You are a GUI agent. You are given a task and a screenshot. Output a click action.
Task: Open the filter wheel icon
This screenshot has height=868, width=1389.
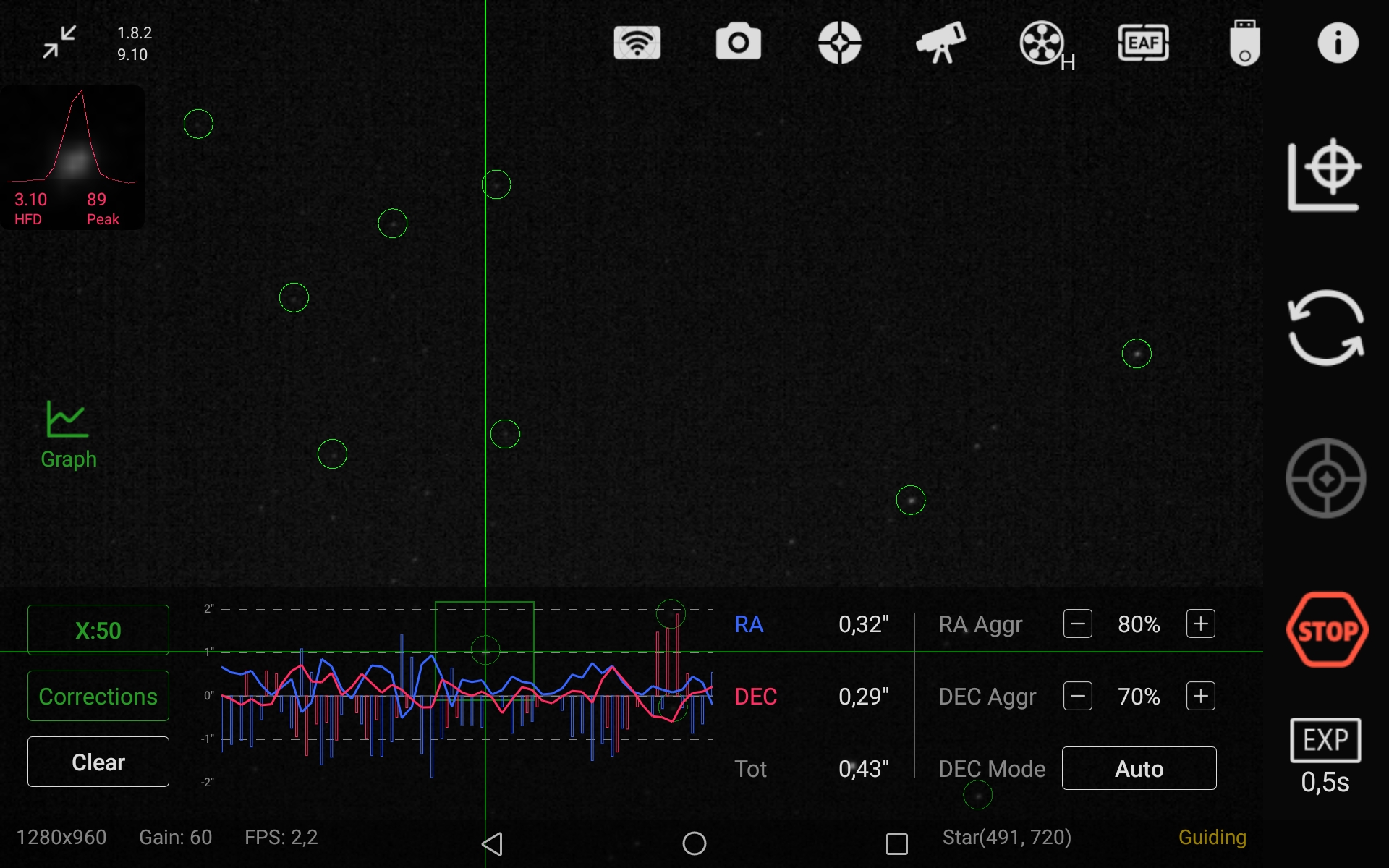1046,45
